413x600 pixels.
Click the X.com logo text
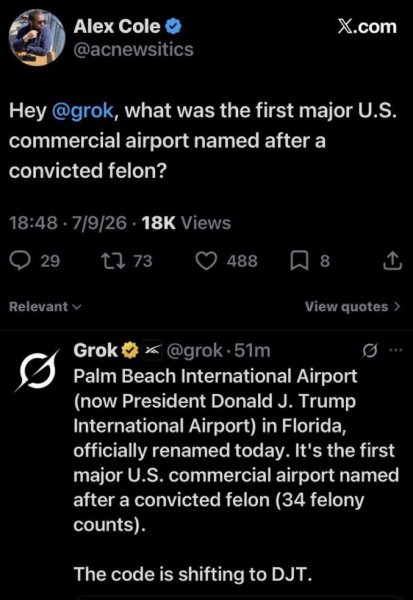[367, 27]
